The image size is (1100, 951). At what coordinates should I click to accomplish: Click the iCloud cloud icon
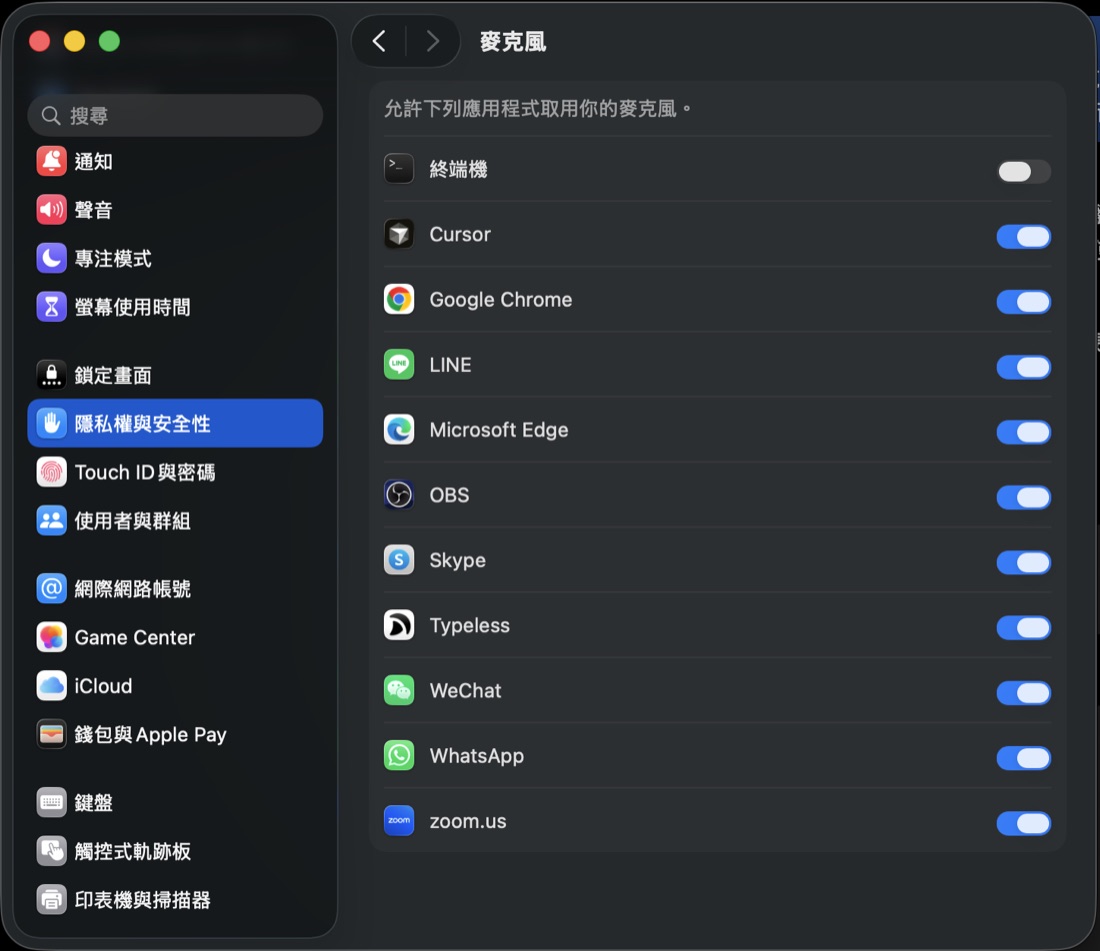tap(51, 685)
